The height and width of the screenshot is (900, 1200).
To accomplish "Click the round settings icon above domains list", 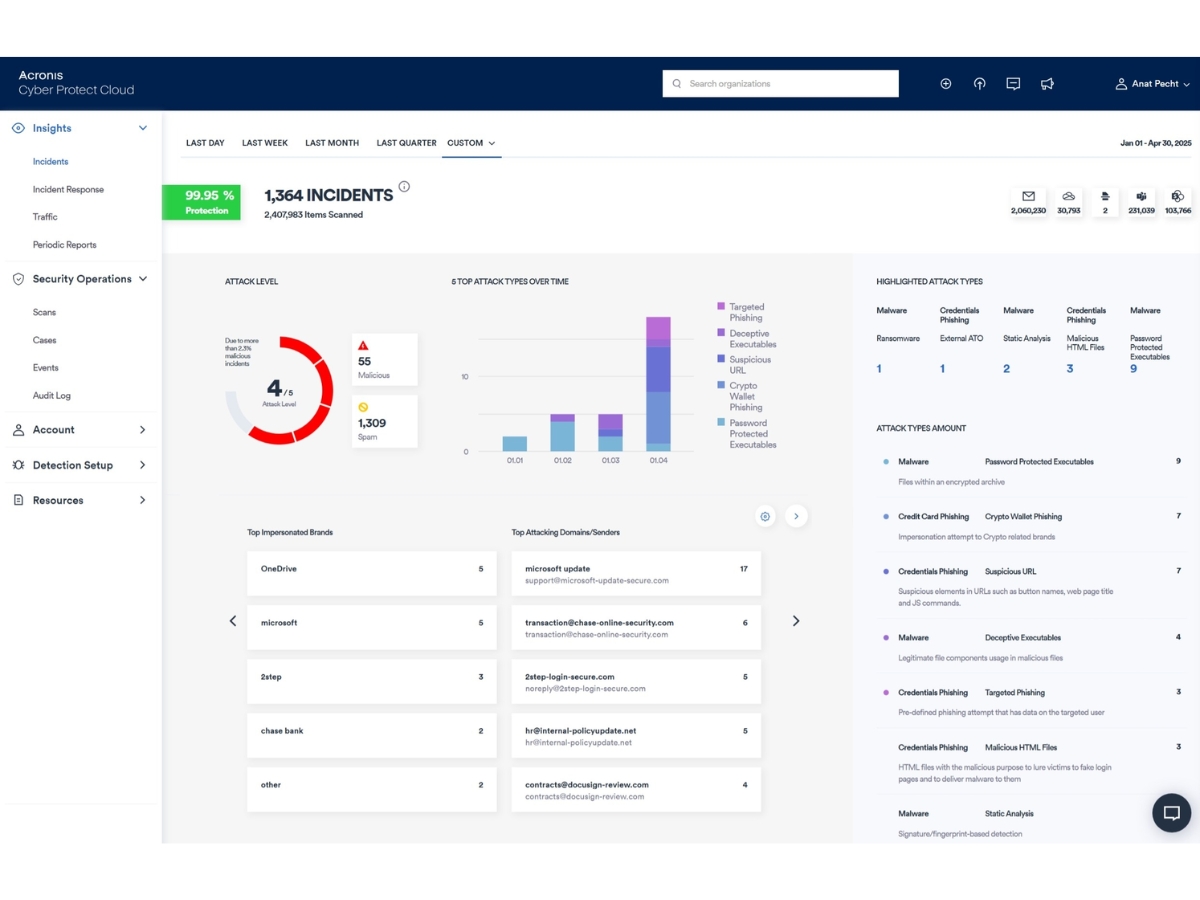I will (x=765, y=516).
